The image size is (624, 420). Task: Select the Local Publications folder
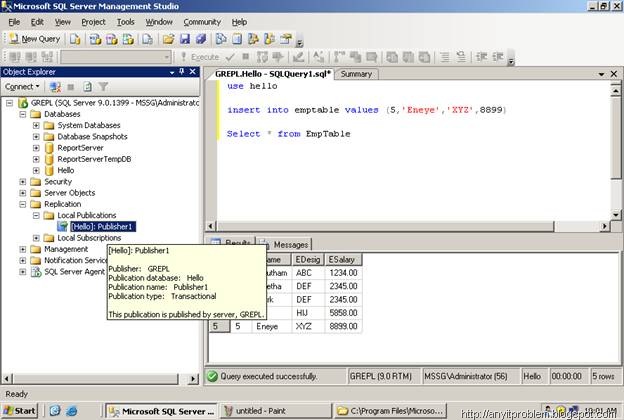(86, 215)
